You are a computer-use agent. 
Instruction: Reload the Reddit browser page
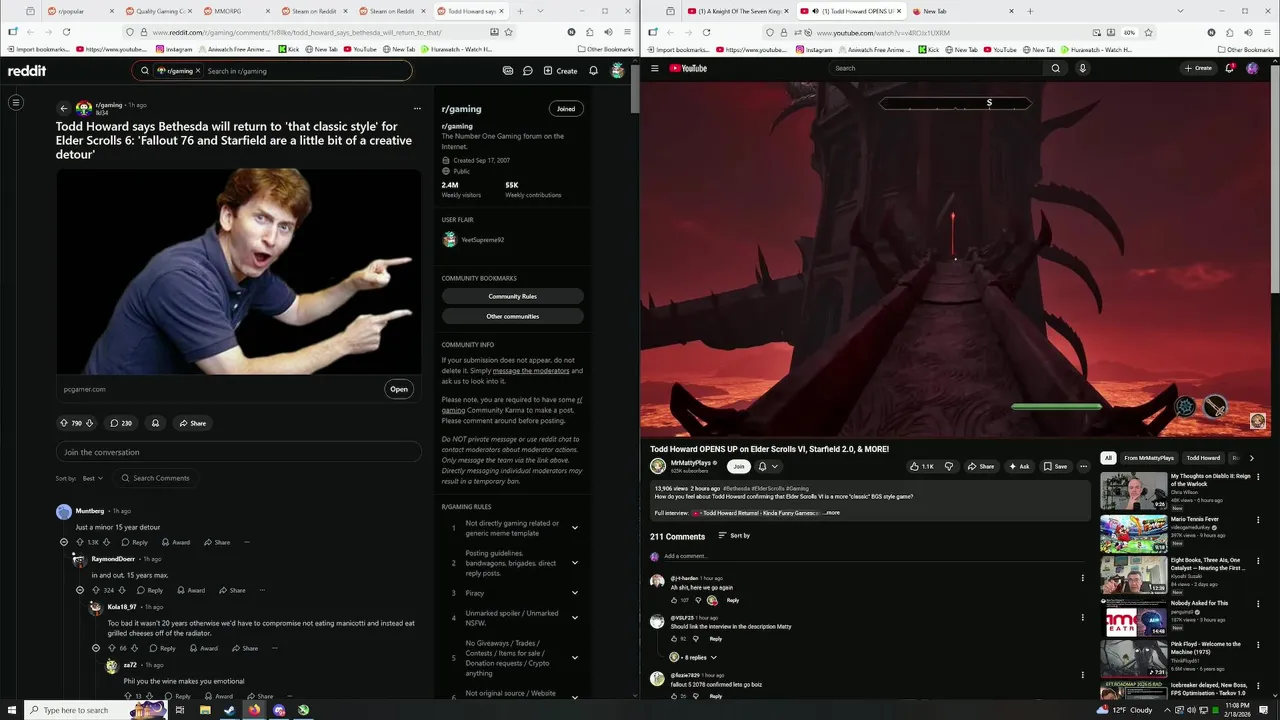click(66, 32)
